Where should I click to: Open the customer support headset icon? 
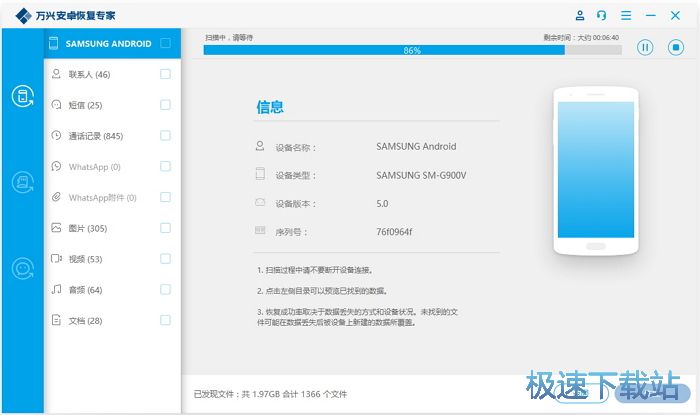point(601,16)
